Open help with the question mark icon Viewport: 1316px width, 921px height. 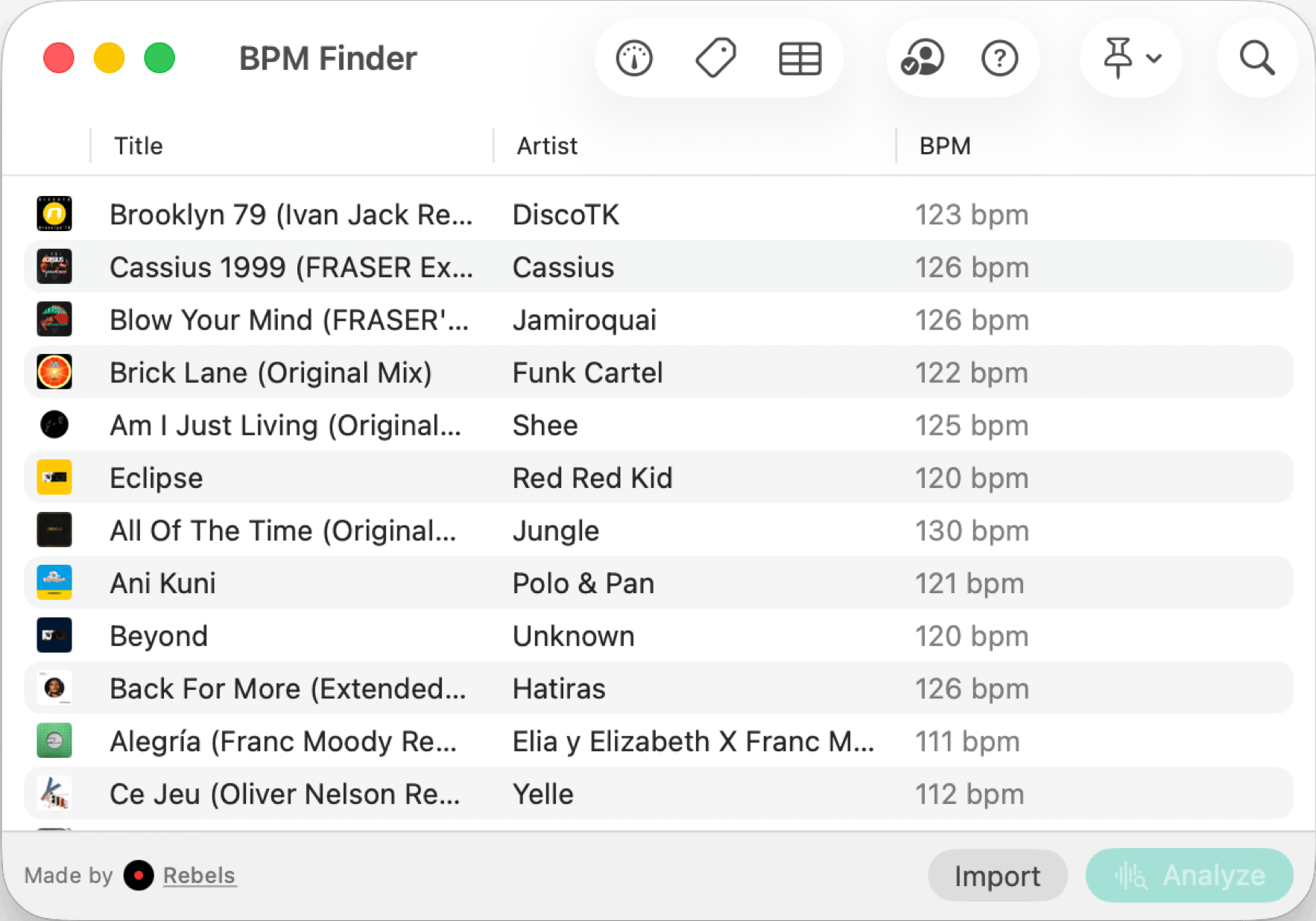pyautogui.click(x=999, y=58)
